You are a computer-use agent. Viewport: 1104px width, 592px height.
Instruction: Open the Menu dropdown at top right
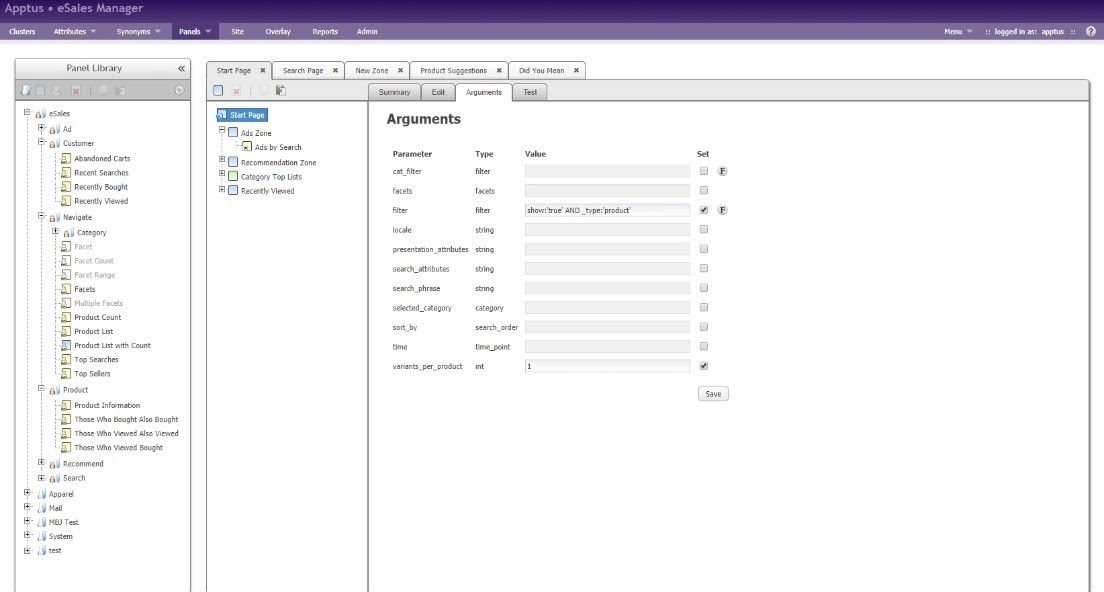coord(958,32)
